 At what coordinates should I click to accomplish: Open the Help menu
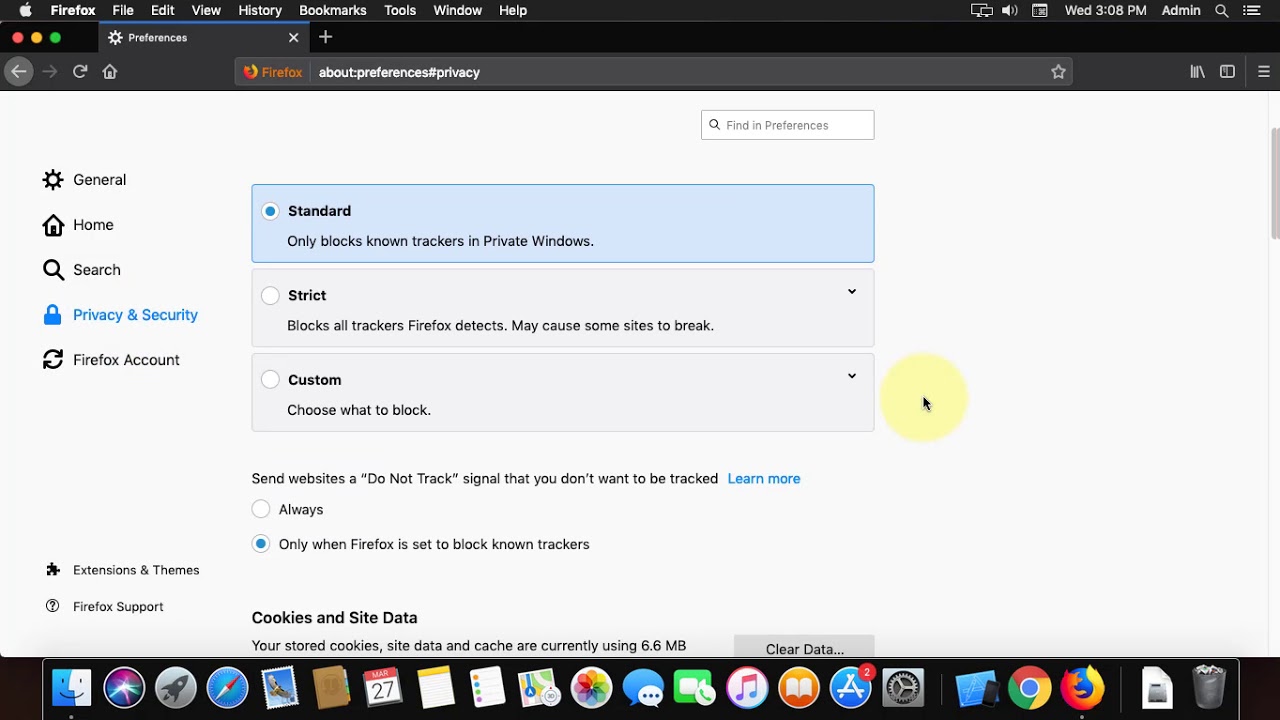tap(513, 10)
